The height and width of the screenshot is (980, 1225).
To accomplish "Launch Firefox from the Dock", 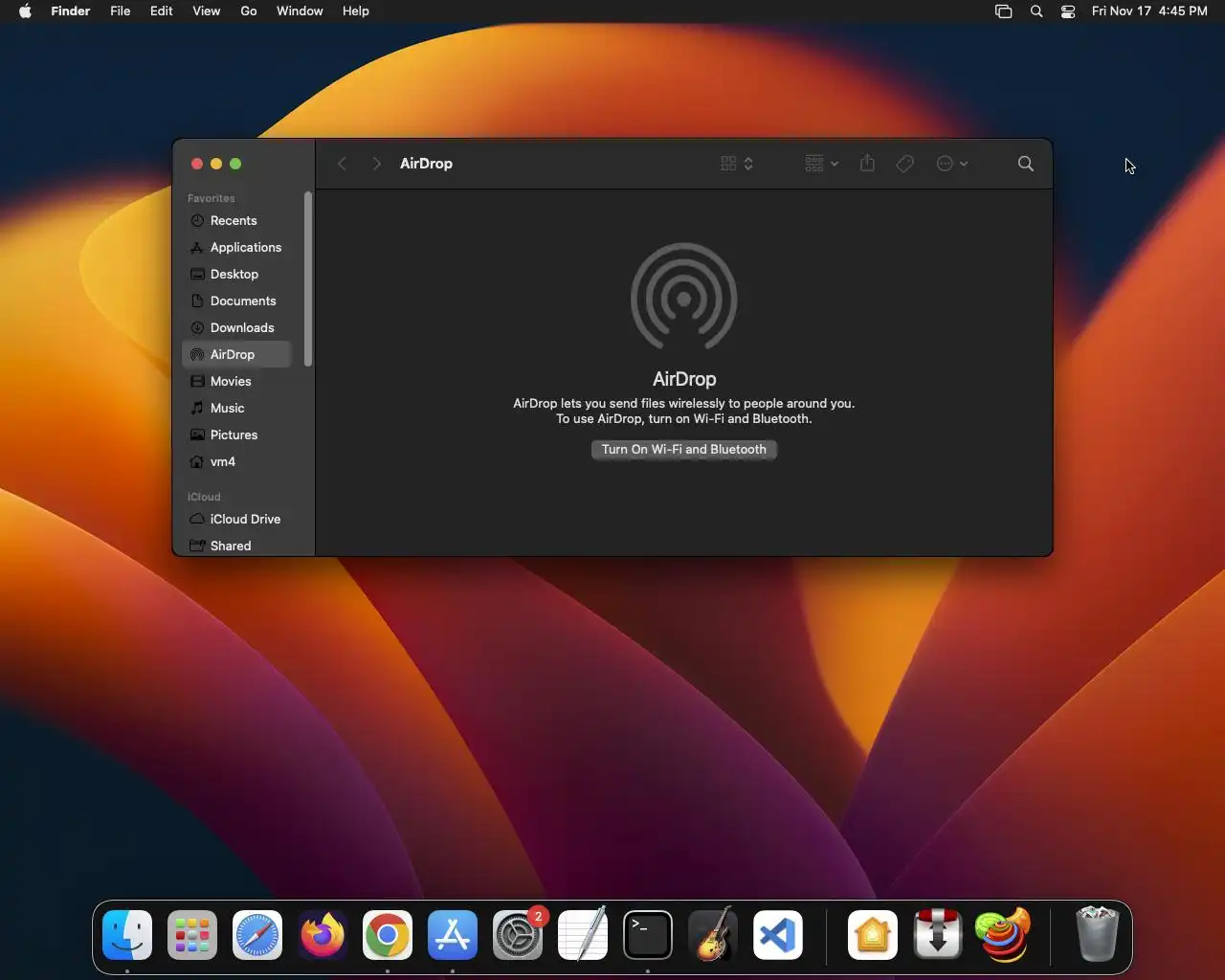I will pos(323,935).
